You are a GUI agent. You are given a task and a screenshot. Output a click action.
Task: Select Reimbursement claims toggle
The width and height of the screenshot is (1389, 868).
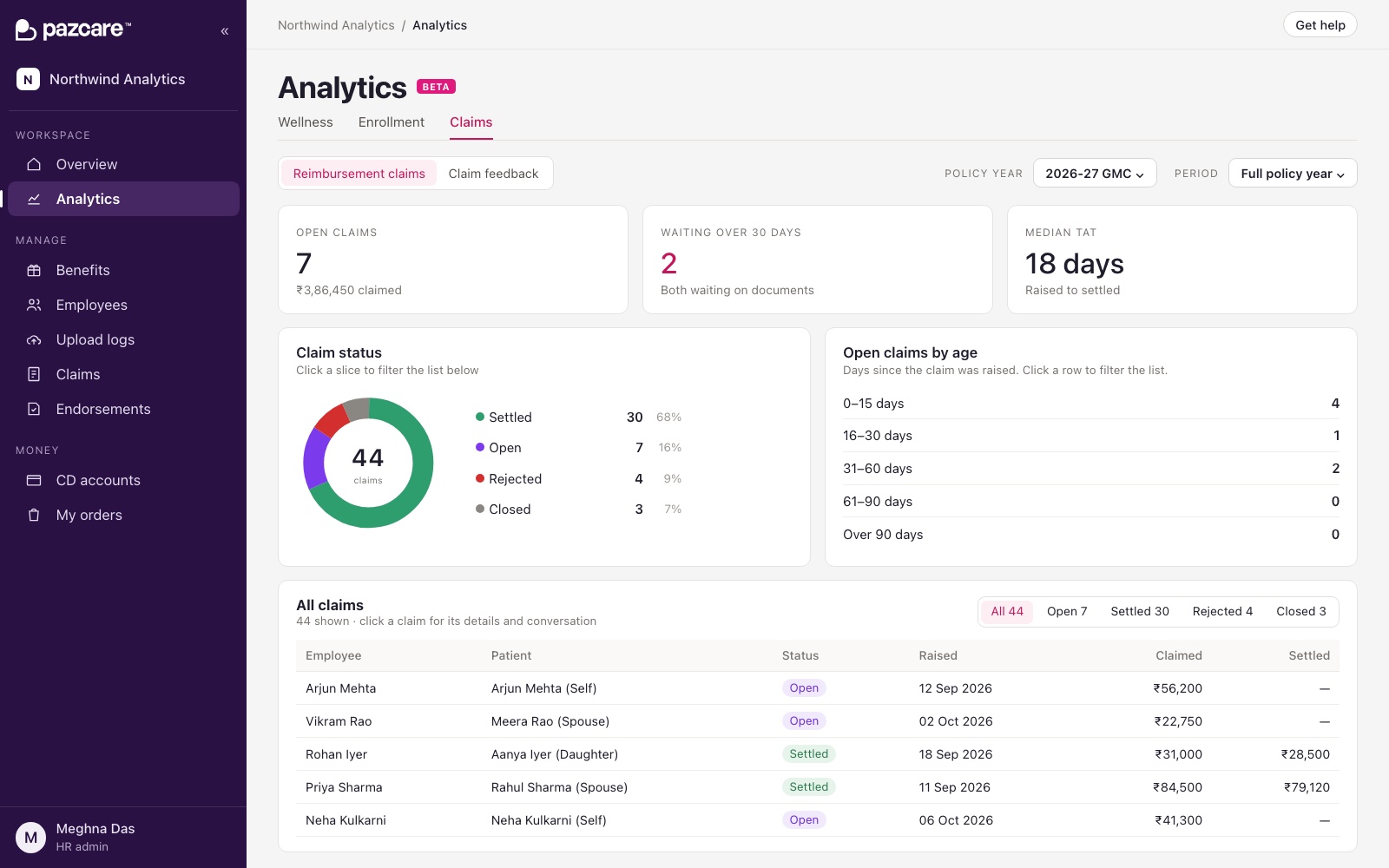tap(359, 174)
